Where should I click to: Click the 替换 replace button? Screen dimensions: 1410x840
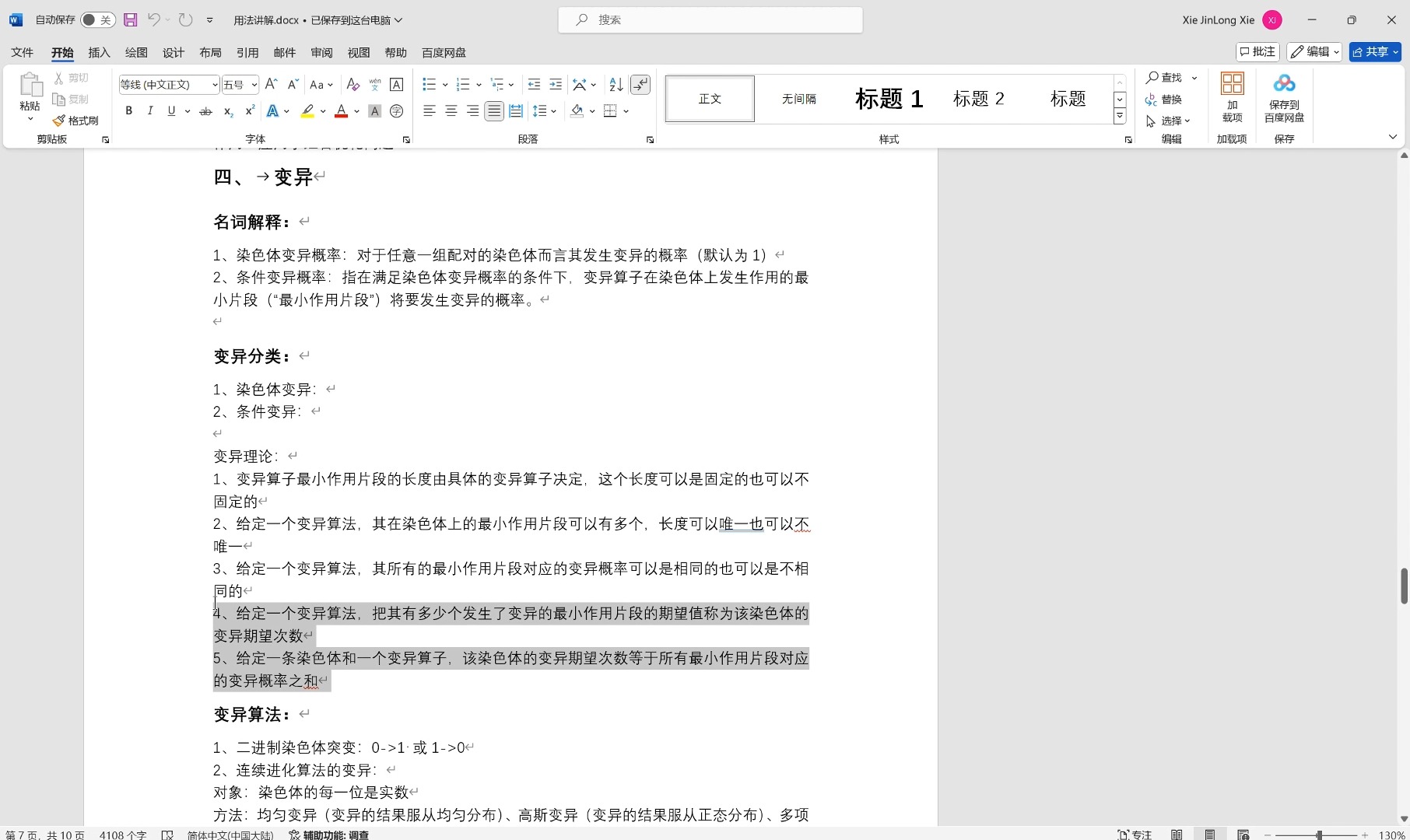1164,100
